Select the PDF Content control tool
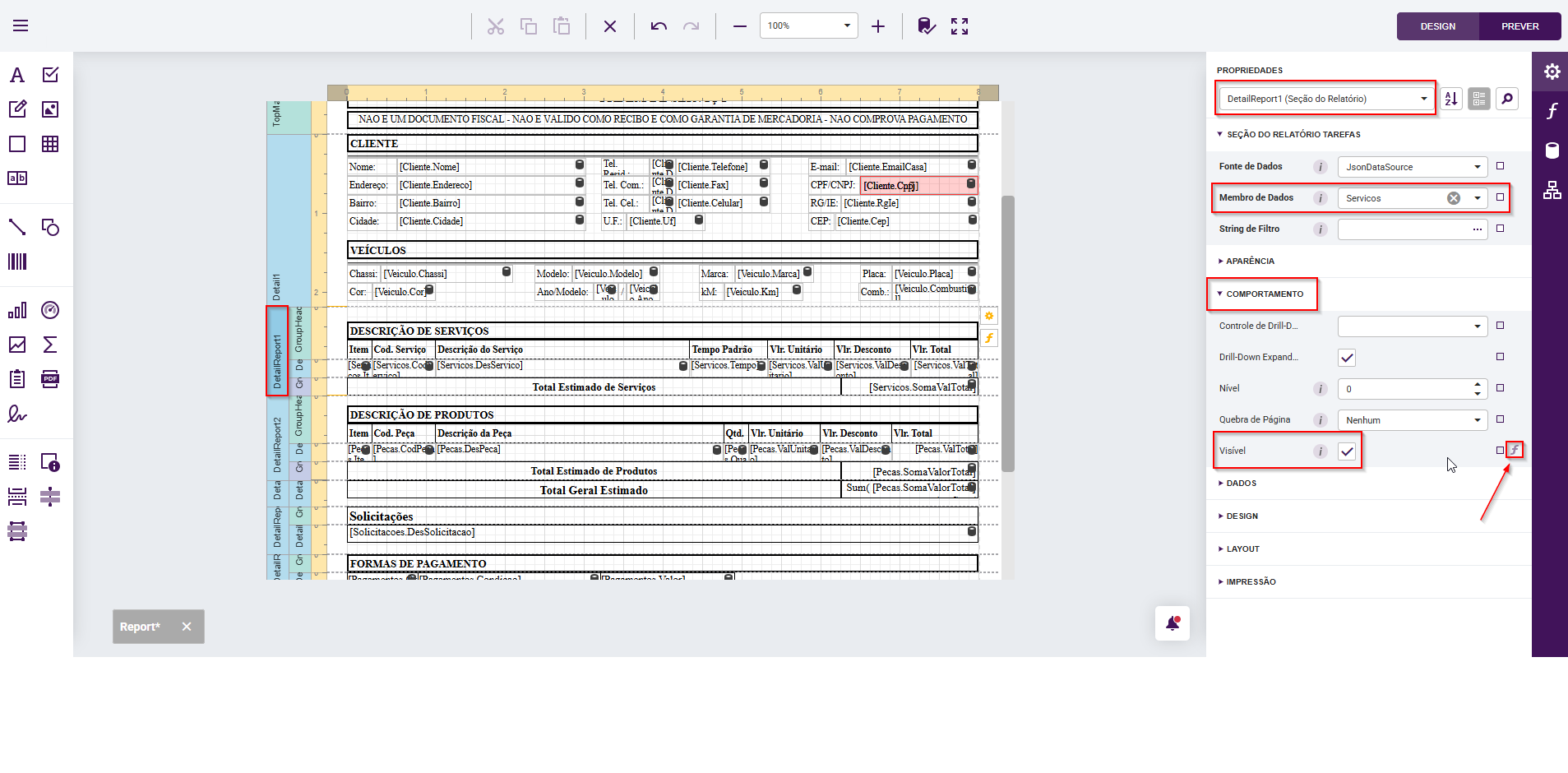The image size is (1568, 773). (x=50, y=379)
